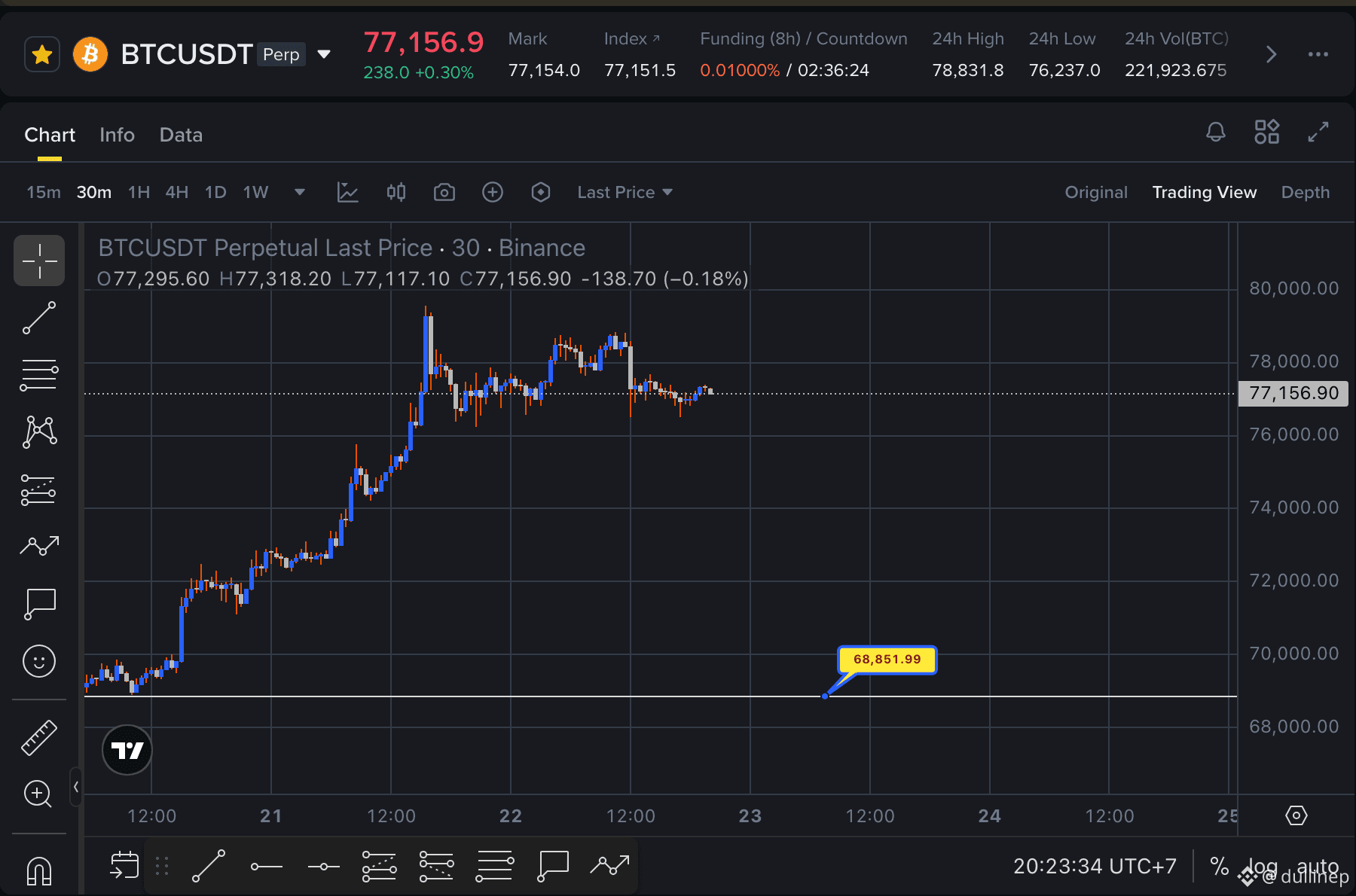Image resolution: width=1356 pixels, height=896 pixels.
Task: Click the Bitcoin coin icon
Action: [90, 54]
